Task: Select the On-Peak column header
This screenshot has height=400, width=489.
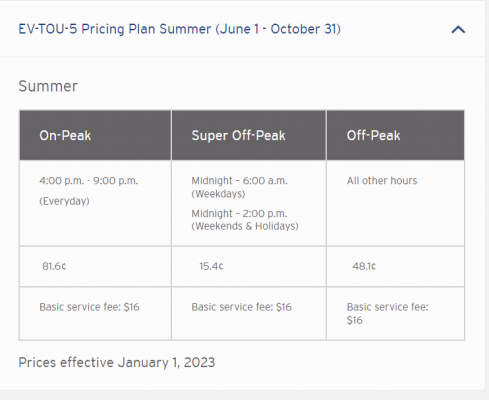Action: click(95, 135)
